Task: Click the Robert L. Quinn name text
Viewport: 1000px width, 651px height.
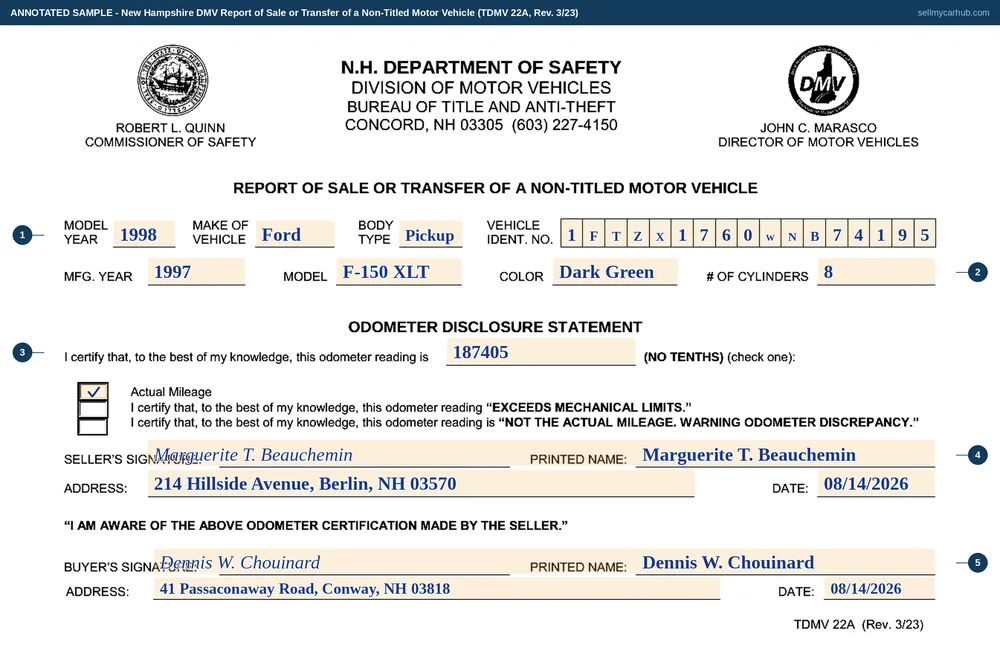Action: 170,128
